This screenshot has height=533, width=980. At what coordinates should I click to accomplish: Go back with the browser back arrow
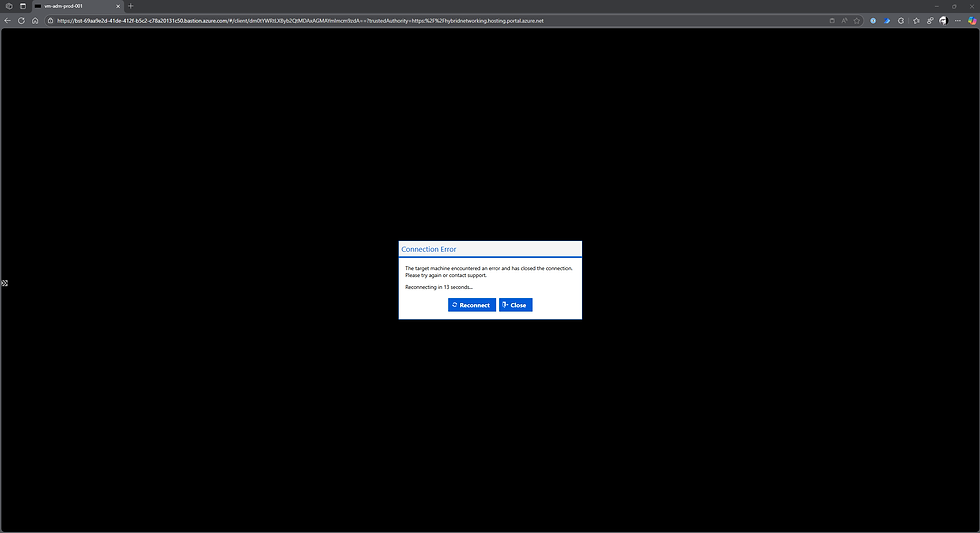coord(8,21)
